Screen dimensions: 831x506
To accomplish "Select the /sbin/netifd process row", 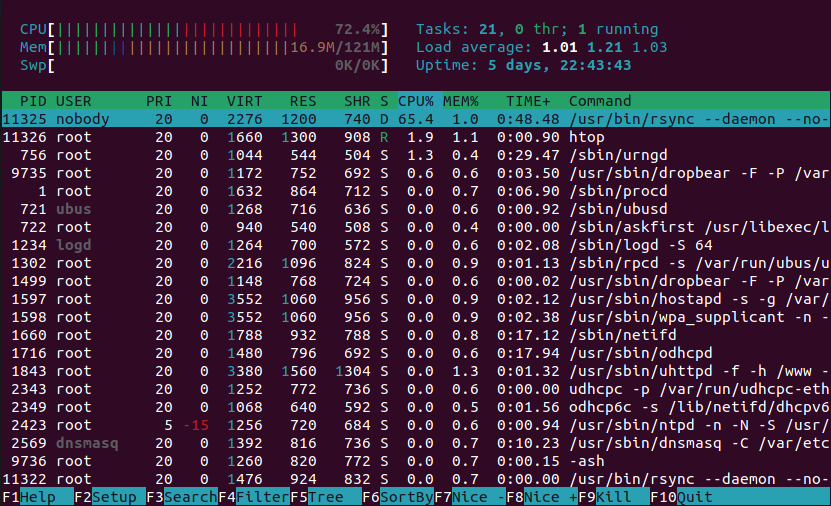I will (x=416, y=335).
